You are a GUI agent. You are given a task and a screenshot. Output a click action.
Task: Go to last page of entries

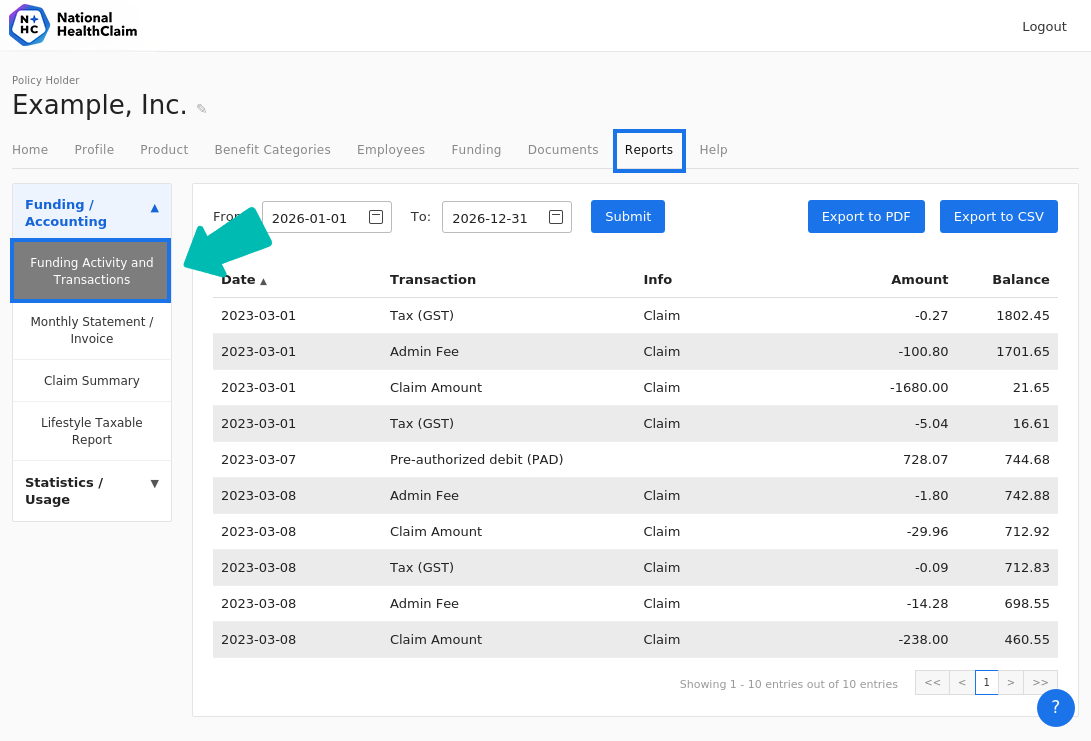[x=1040, y=683]
